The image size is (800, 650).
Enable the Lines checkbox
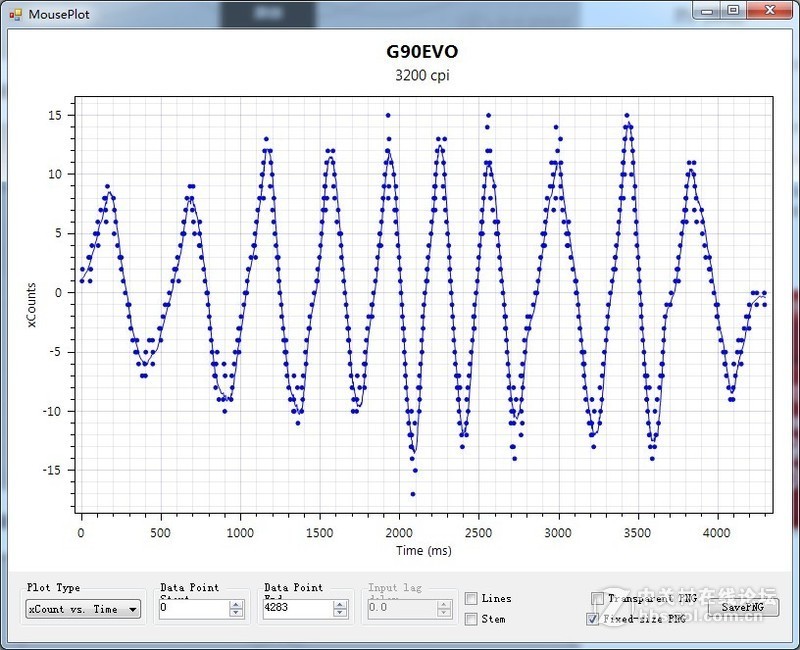point(471,598)
